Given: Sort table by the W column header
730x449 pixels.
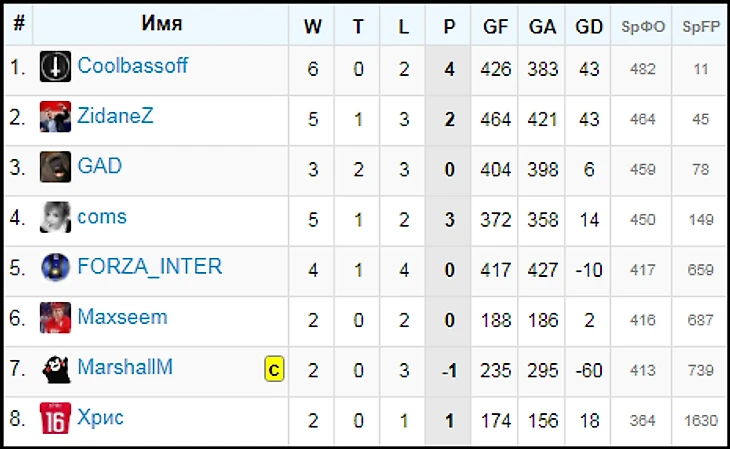Looking at the screenshot, I should point(313,27).
